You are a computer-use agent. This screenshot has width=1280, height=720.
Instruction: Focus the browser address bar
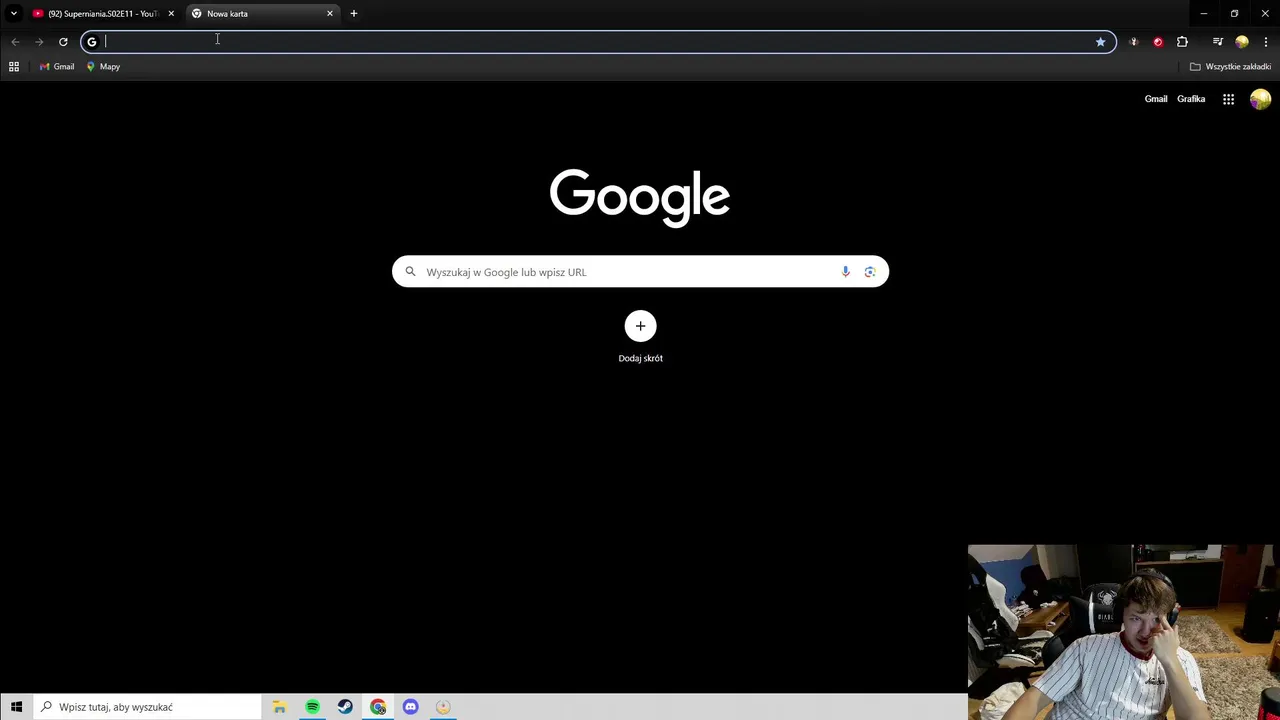click(598, 42)
